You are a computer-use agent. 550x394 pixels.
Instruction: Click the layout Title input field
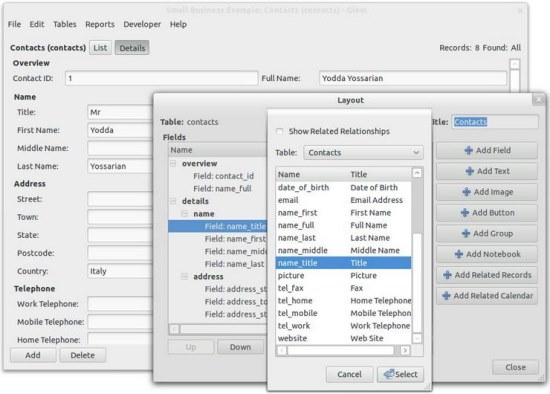pos(495,122)
